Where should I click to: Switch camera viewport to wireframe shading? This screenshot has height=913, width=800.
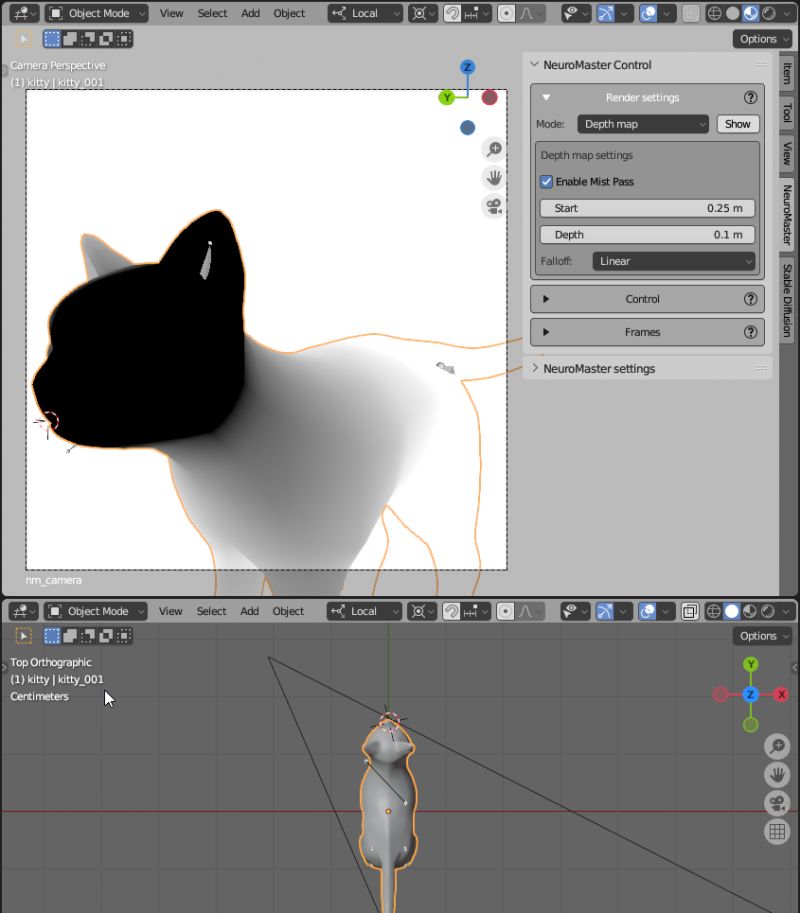(x=714, y=13)
